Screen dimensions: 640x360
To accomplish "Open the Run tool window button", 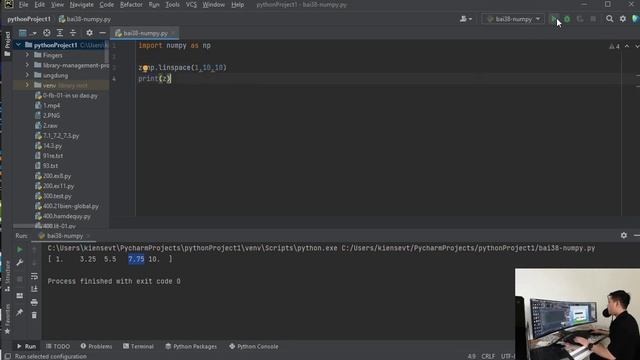I will point(26,346).
